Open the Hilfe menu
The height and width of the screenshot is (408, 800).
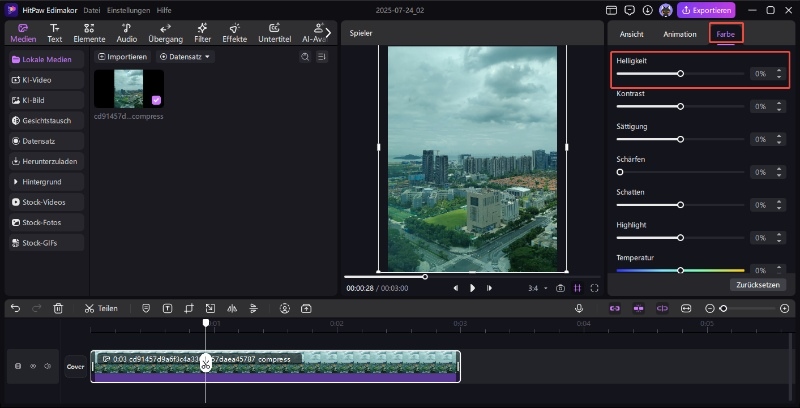pyautogui.click(x=164, y=10)
